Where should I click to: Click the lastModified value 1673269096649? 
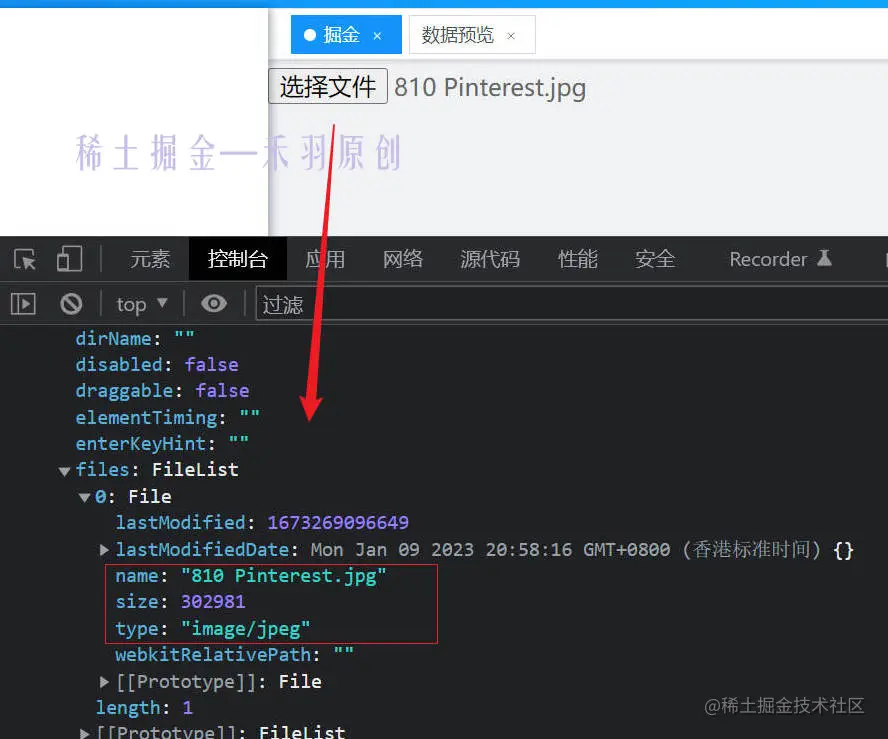(x=338, y=522)
